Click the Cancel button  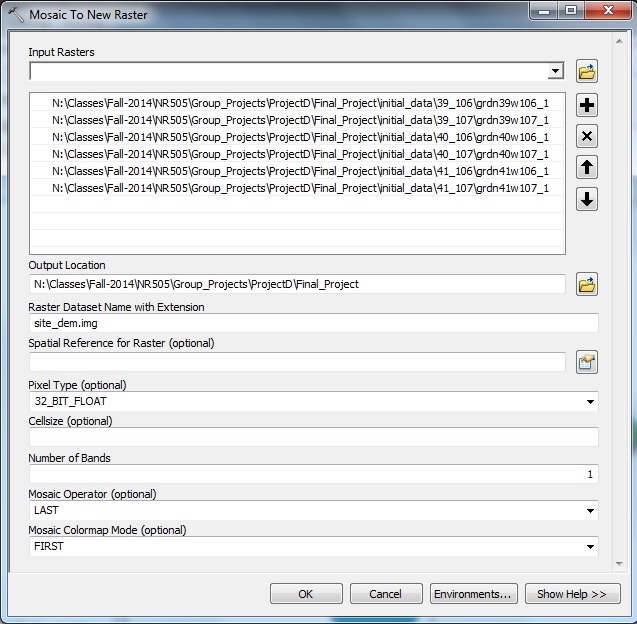coord(385,594)
